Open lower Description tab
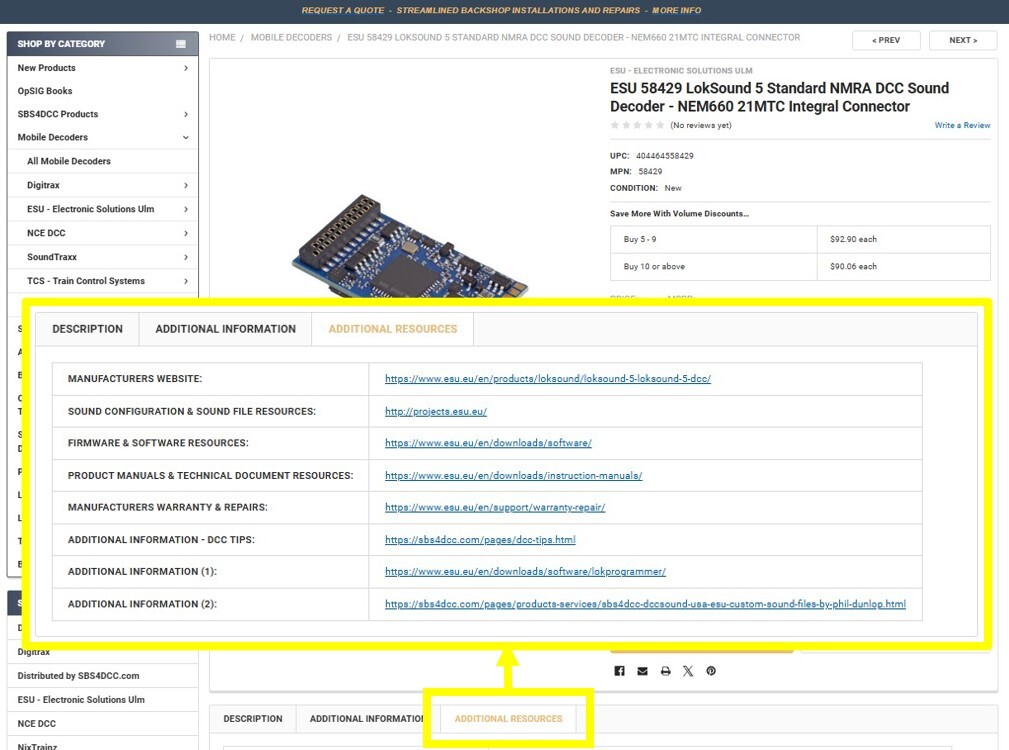This screenshot has width=1009, height=750. pyautogui.click(x=253, y=718)
